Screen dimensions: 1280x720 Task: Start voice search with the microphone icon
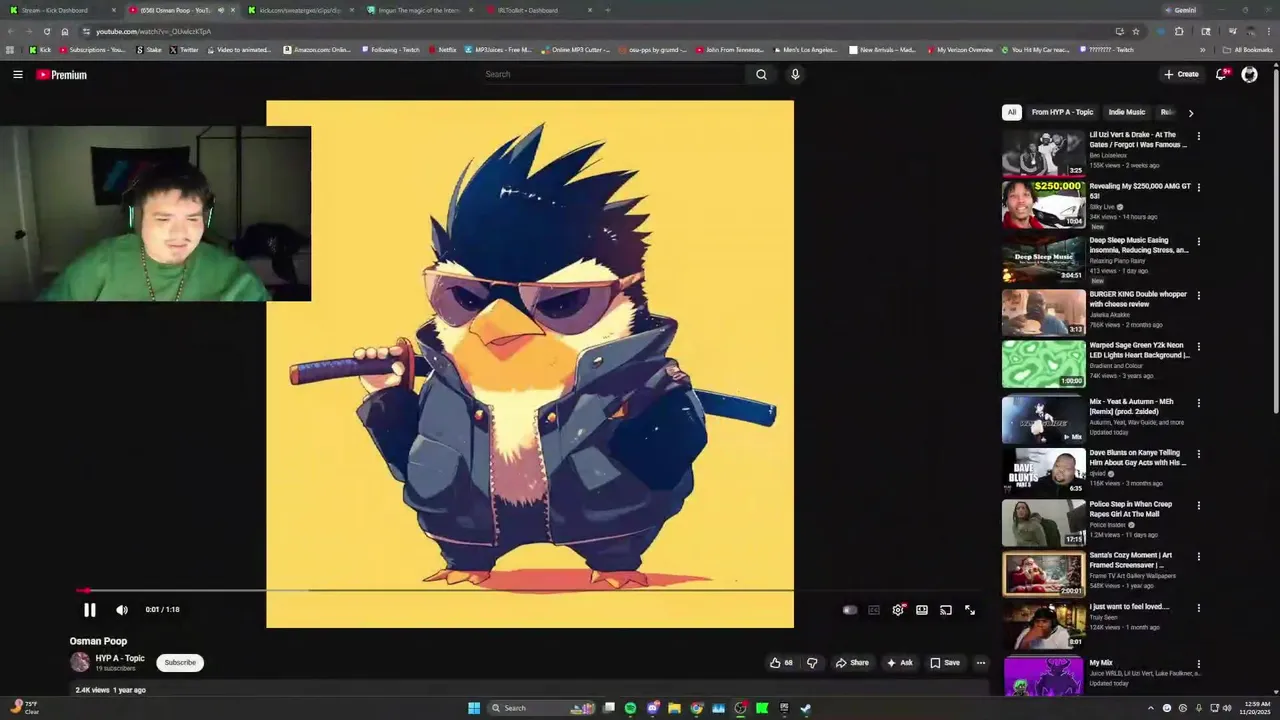pyautogui.click(x=795, y=74)
